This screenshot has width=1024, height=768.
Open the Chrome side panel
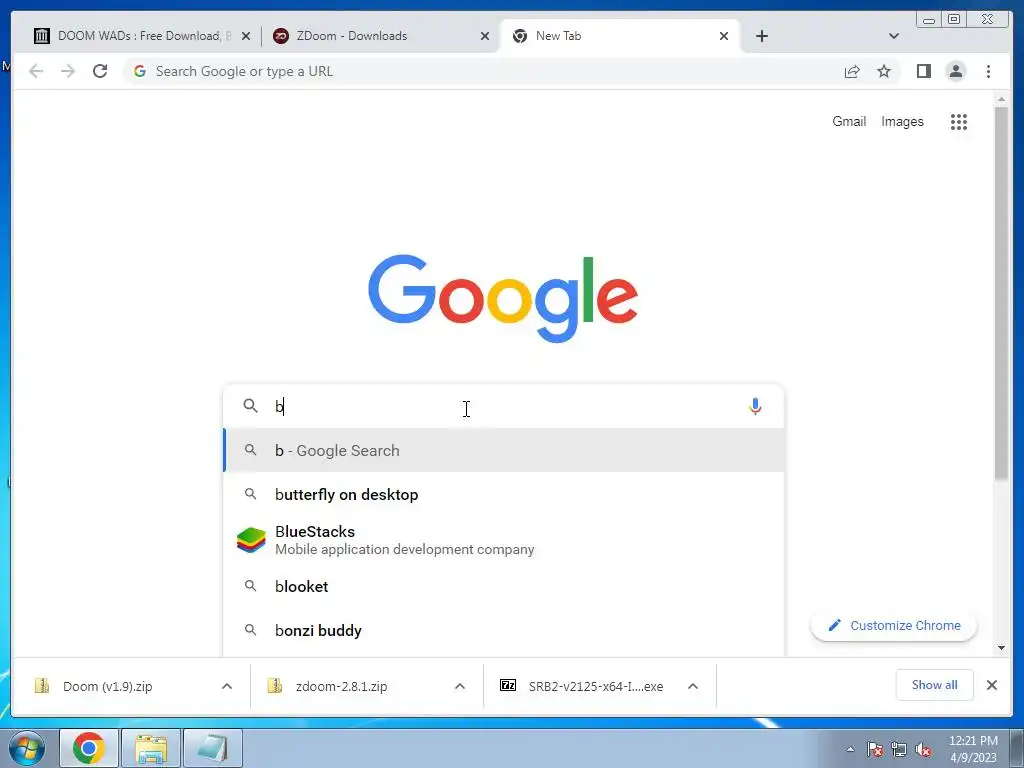point(923,71)
